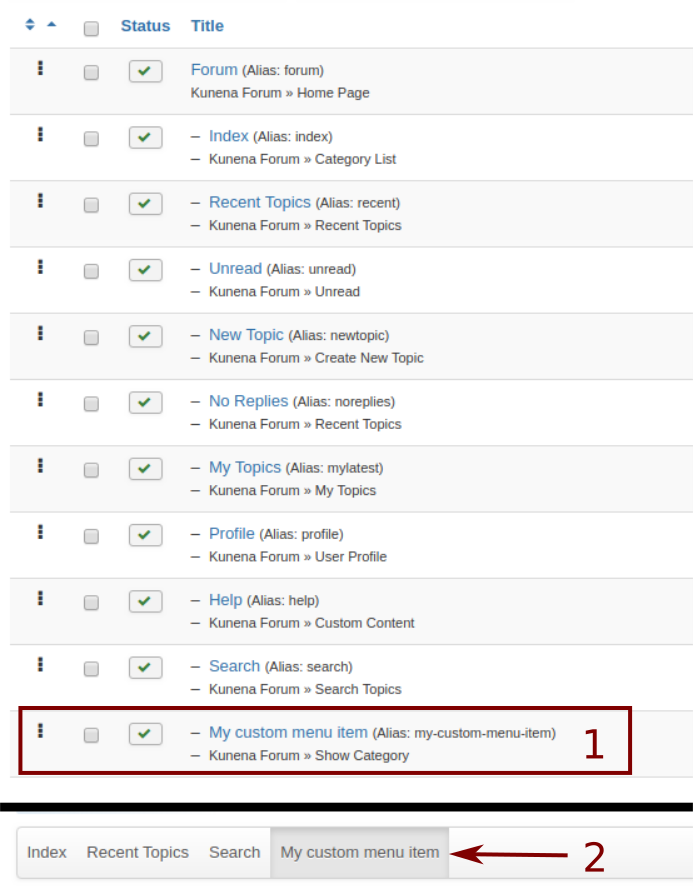Screen dimensions: 693x889
Task: Open the No Replies menu item link
Action: coord(248,401)
